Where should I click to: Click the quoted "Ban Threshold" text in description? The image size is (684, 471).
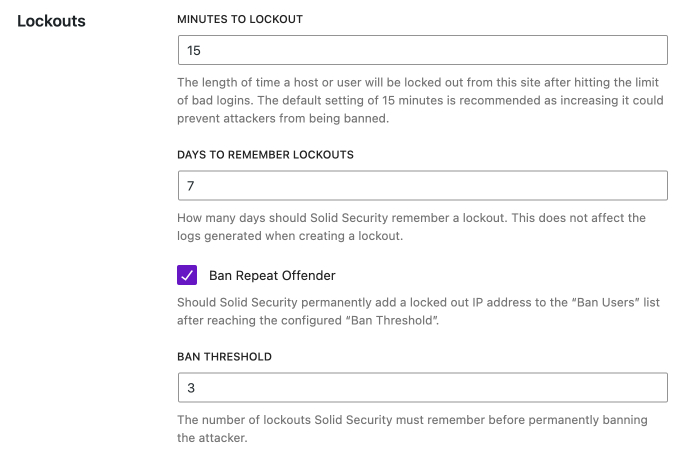(x=391, y=321)
